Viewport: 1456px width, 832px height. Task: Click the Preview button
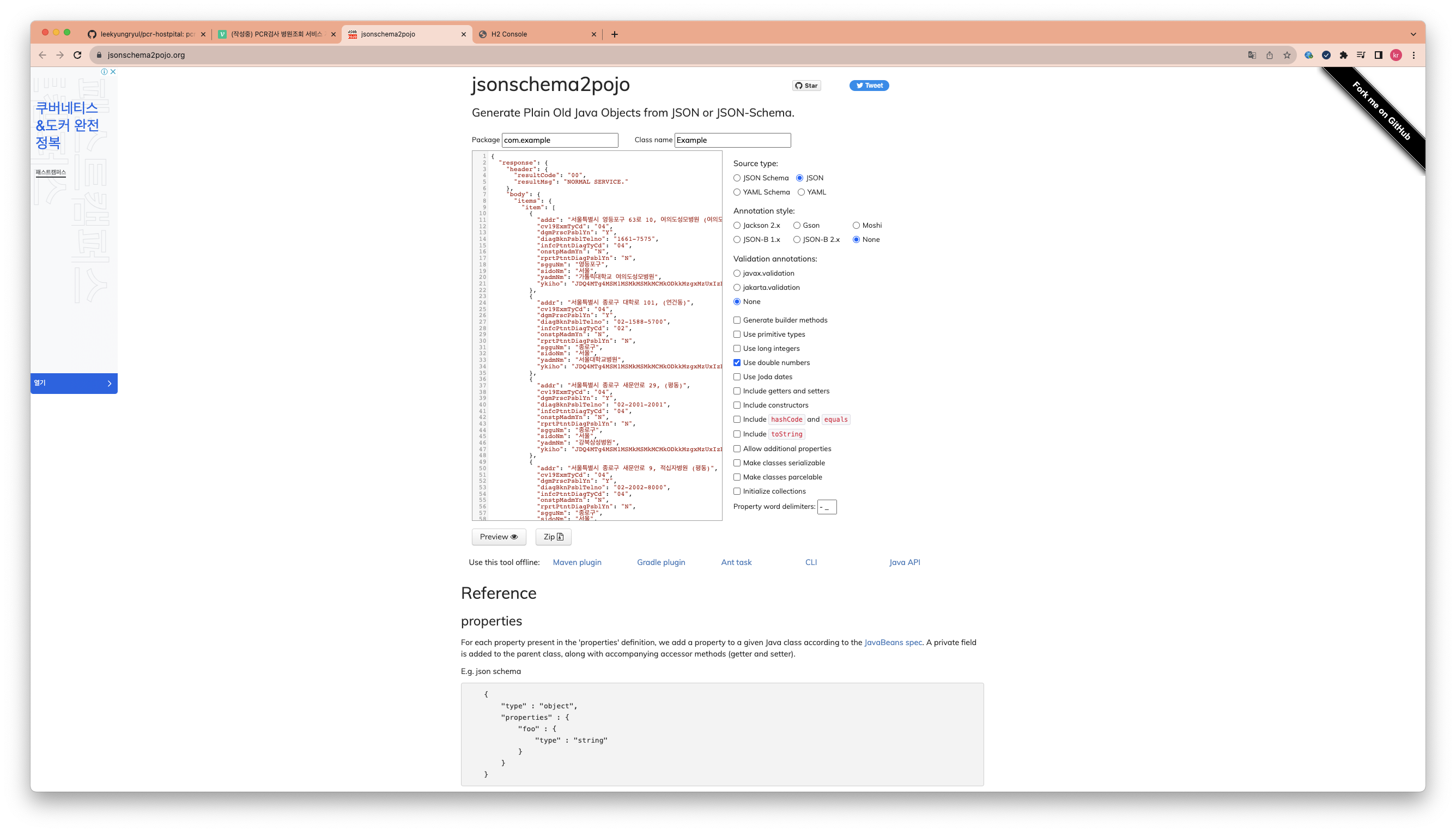(x=498, y=537)
